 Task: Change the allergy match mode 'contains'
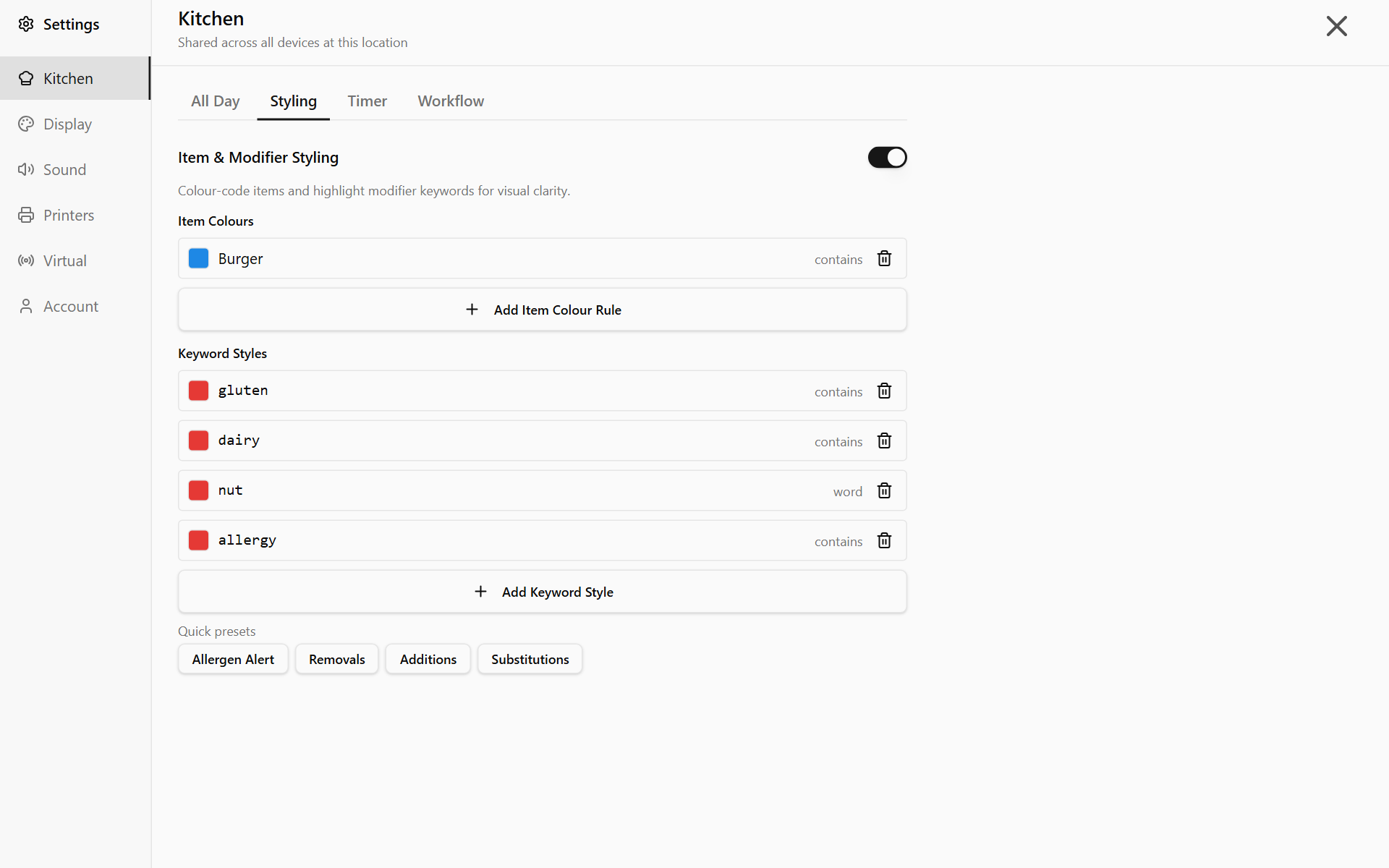(838, 541)
